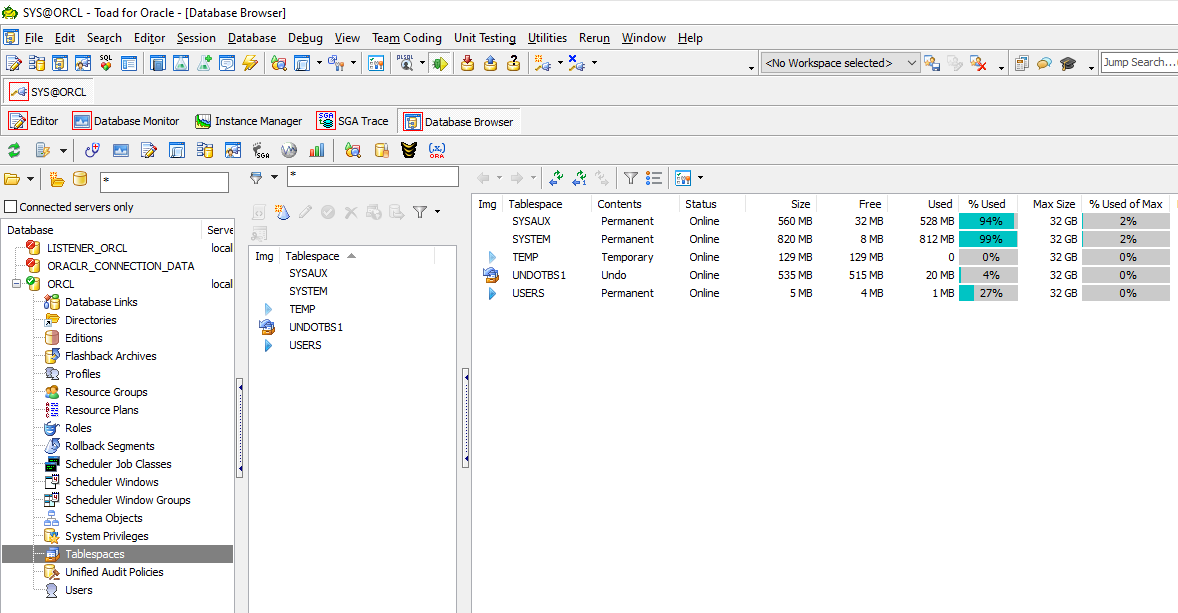Screen dimensions: 1178x613
Task: Click the speech bubbles icon near workspace
Action: point(1044,64)
